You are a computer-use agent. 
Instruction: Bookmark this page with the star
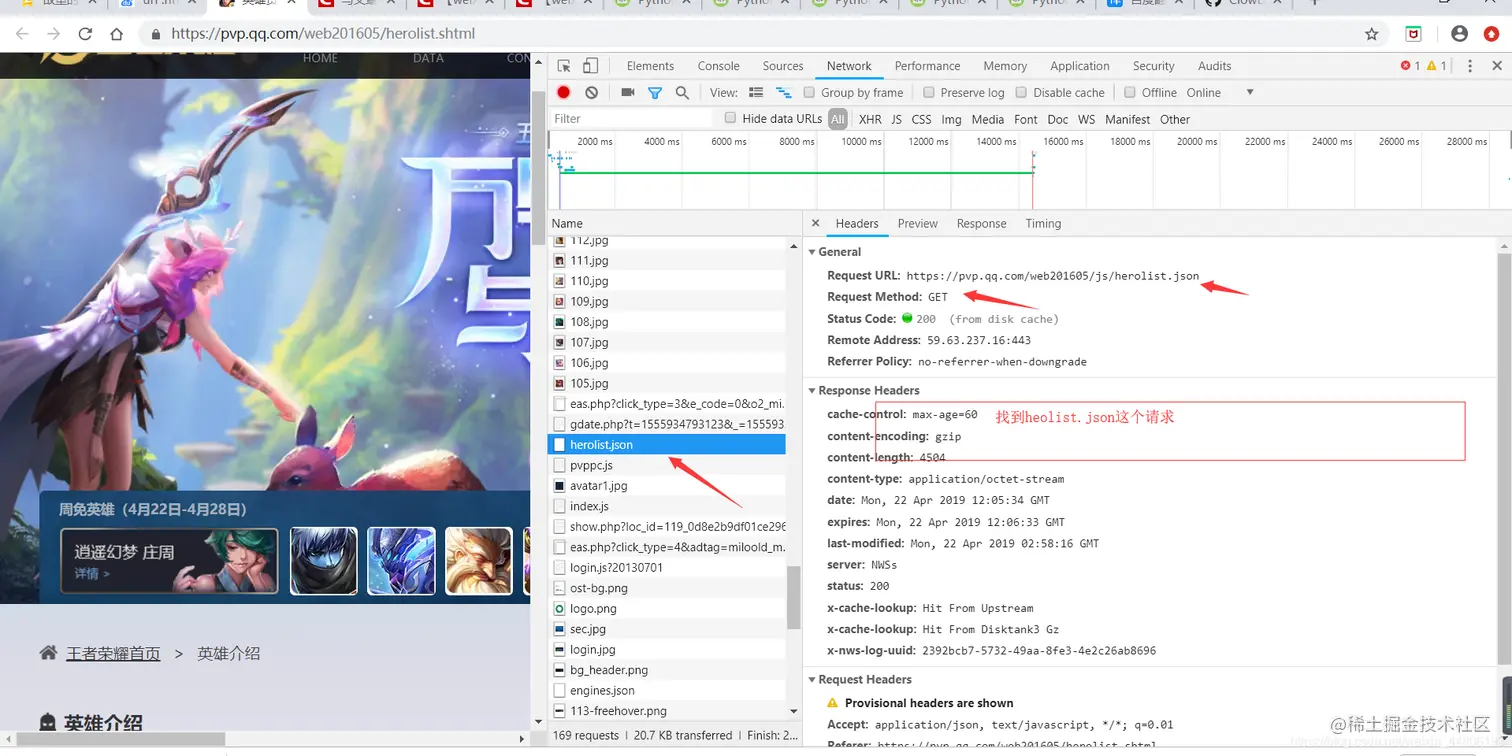click(x=1372, y=34)
